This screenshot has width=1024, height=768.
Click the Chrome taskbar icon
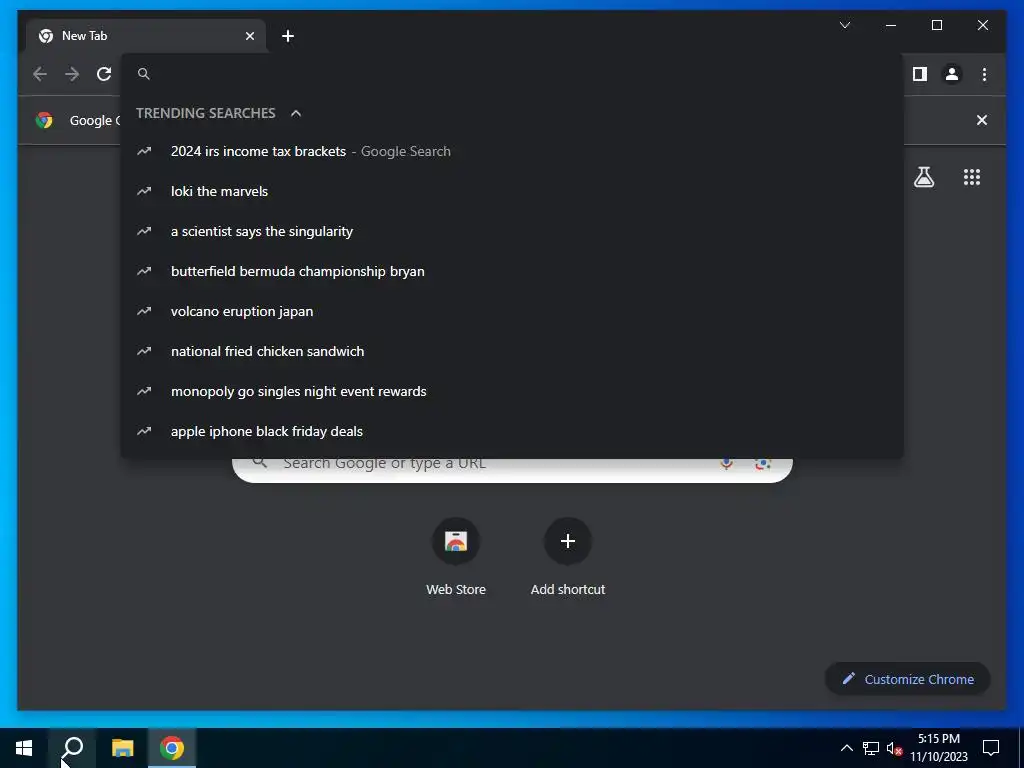click(172, 748)
